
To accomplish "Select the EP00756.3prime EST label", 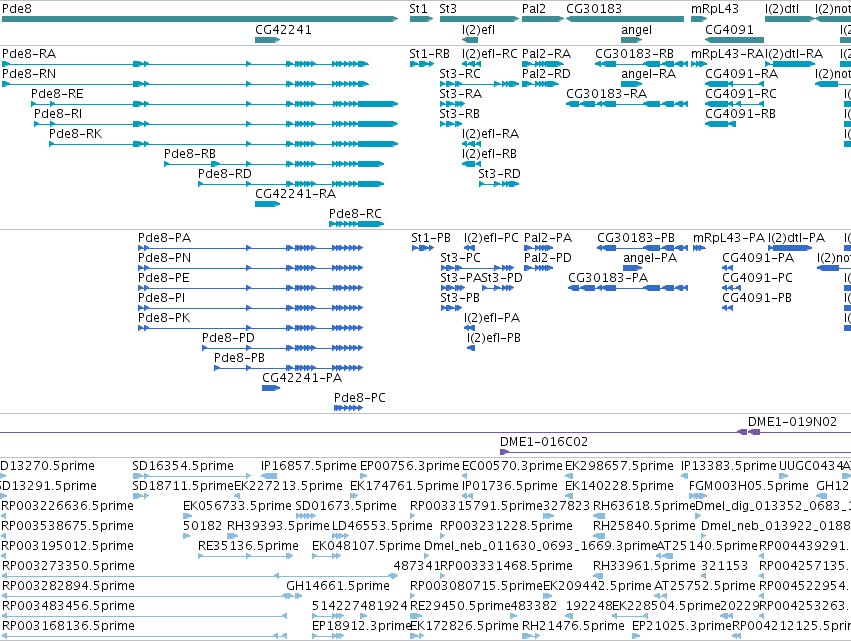I will pos(410,466).
